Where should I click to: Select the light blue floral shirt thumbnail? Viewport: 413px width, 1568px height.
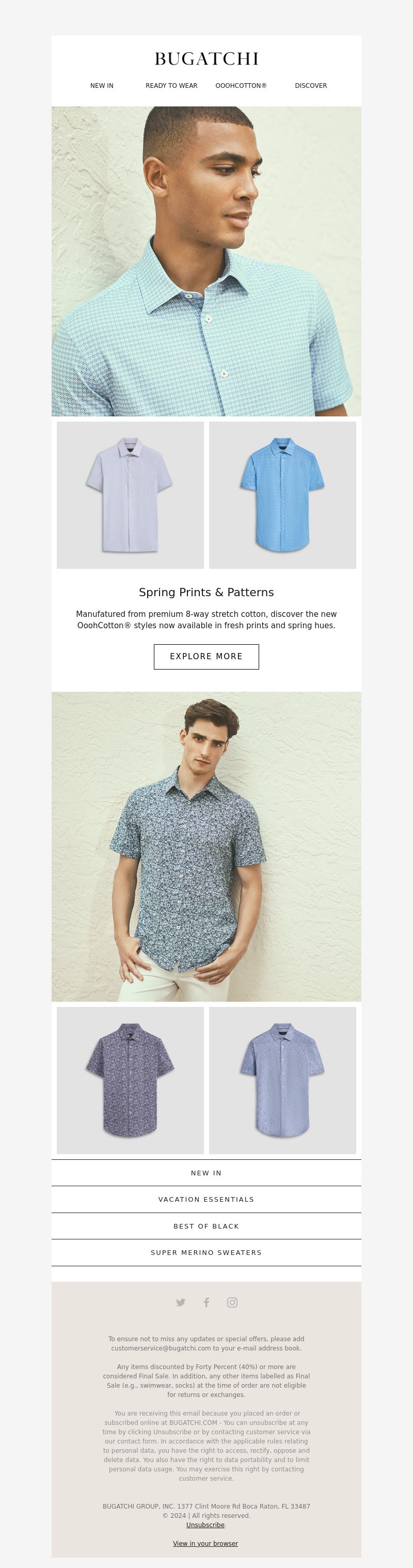283,1080
